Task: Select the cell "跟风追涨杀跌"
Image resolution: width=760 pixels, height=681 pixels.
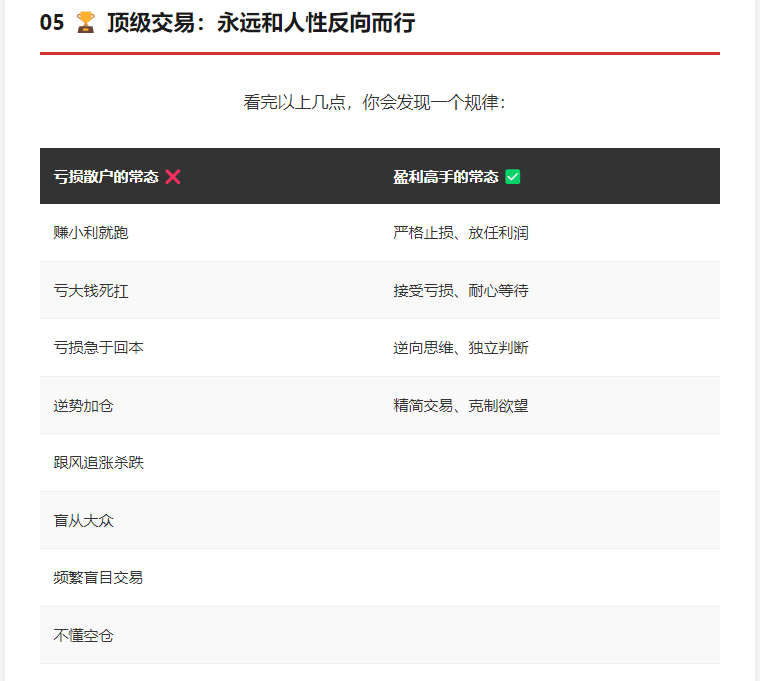Action: 210,462
